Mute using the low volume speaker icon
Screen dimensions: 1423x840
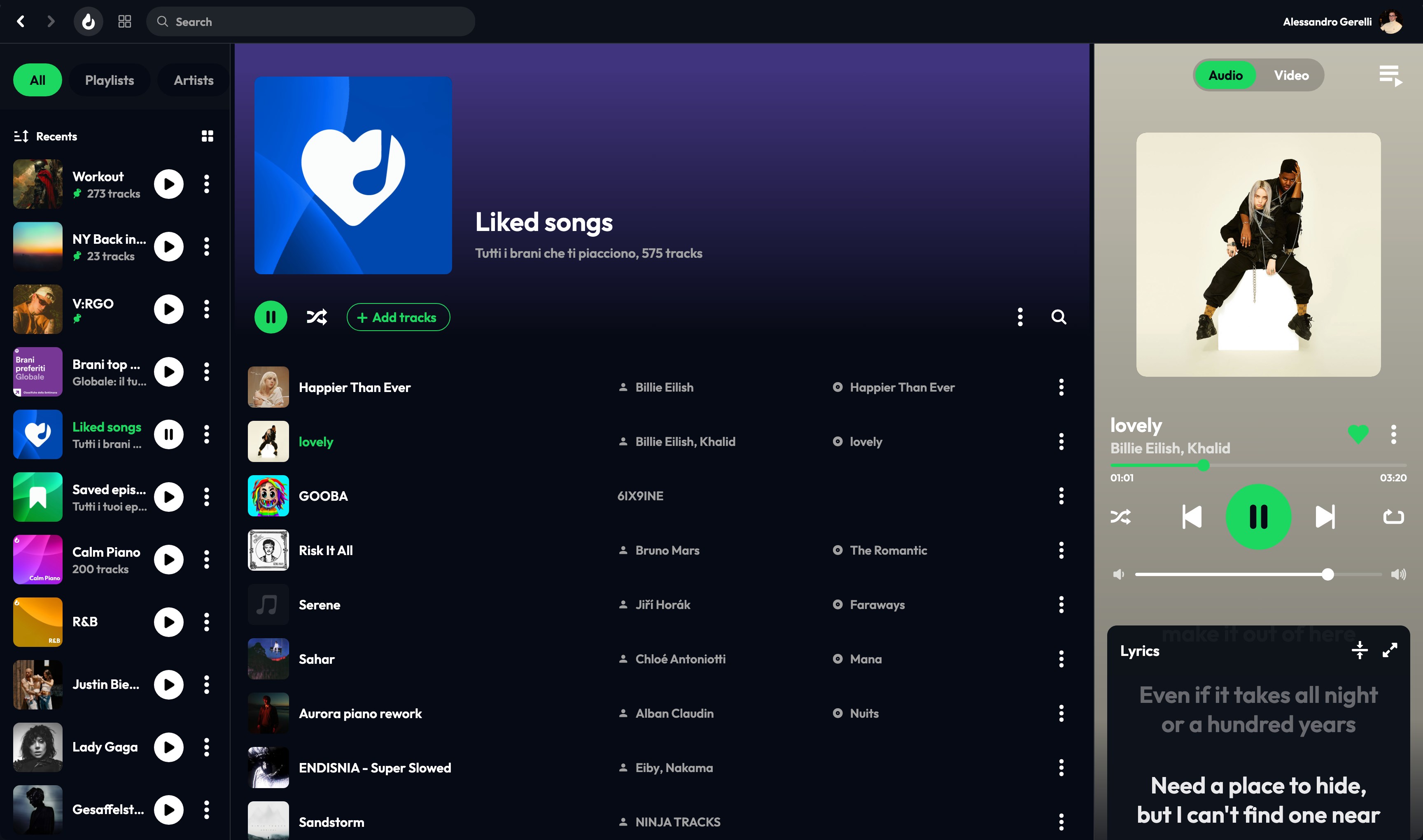(x=1118, y=574)
